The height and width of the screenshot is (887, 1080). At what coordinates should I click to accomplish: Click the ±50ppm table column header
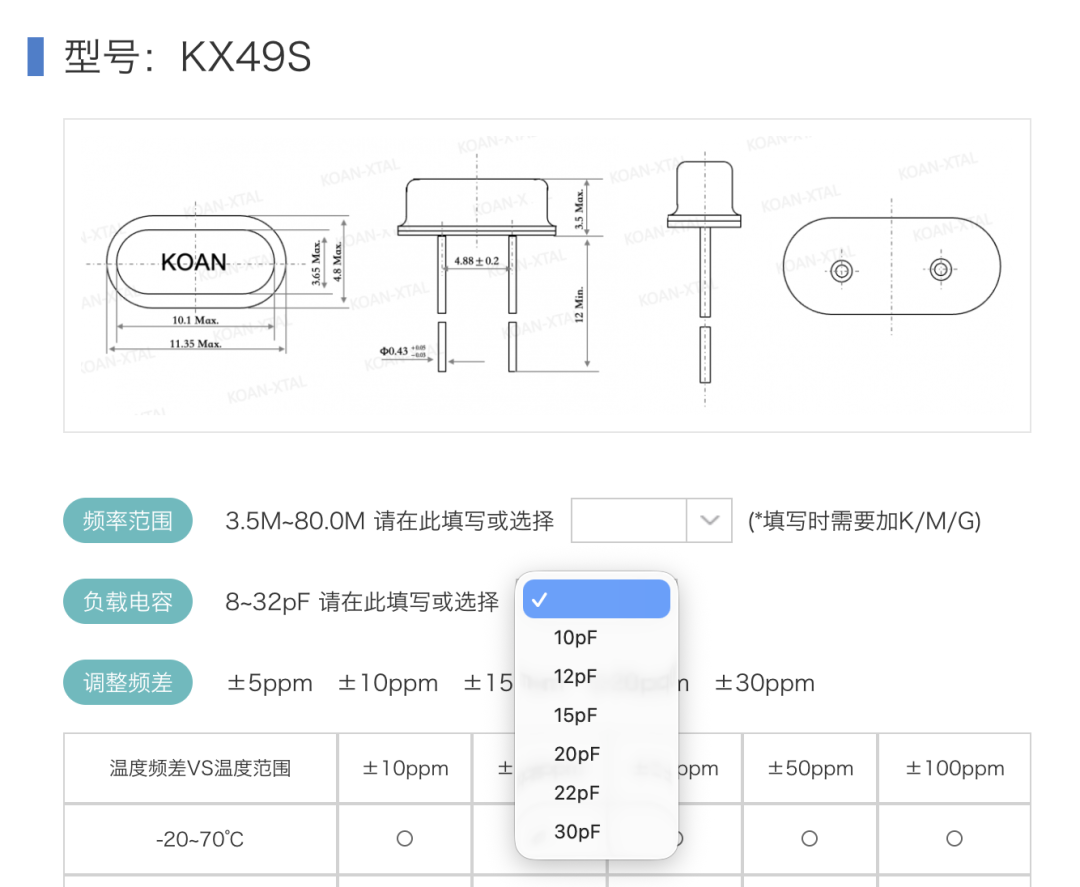(810, 769)
